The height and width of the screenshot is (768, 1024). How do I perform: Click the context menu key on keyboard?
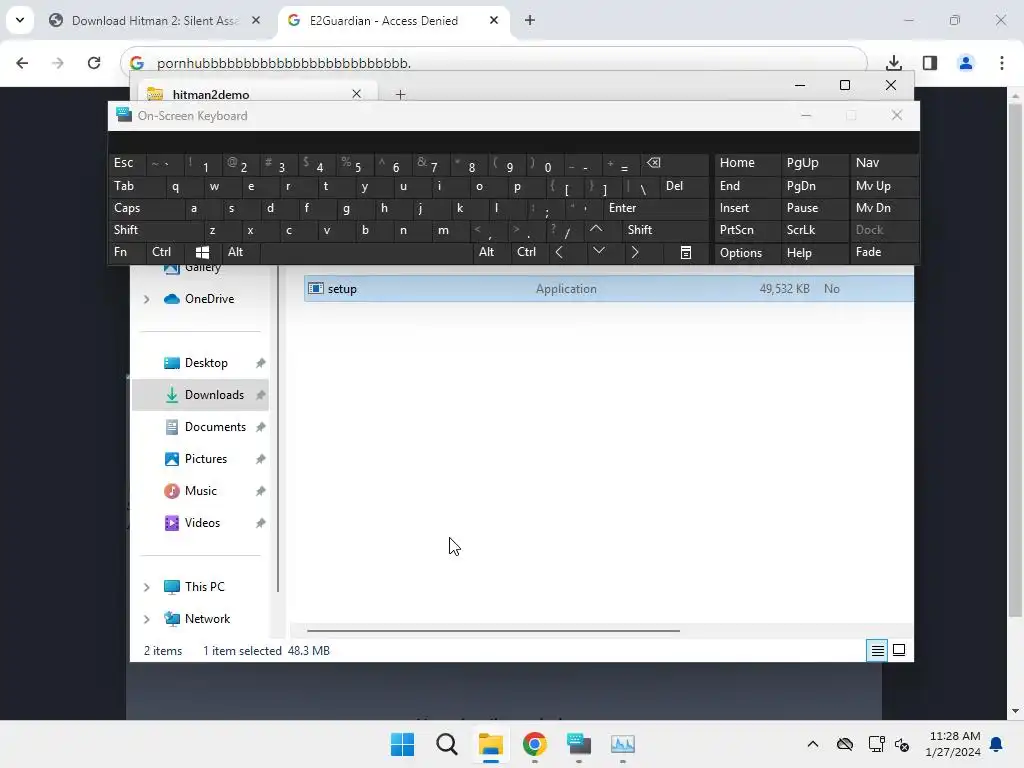(x=686, y=252)
